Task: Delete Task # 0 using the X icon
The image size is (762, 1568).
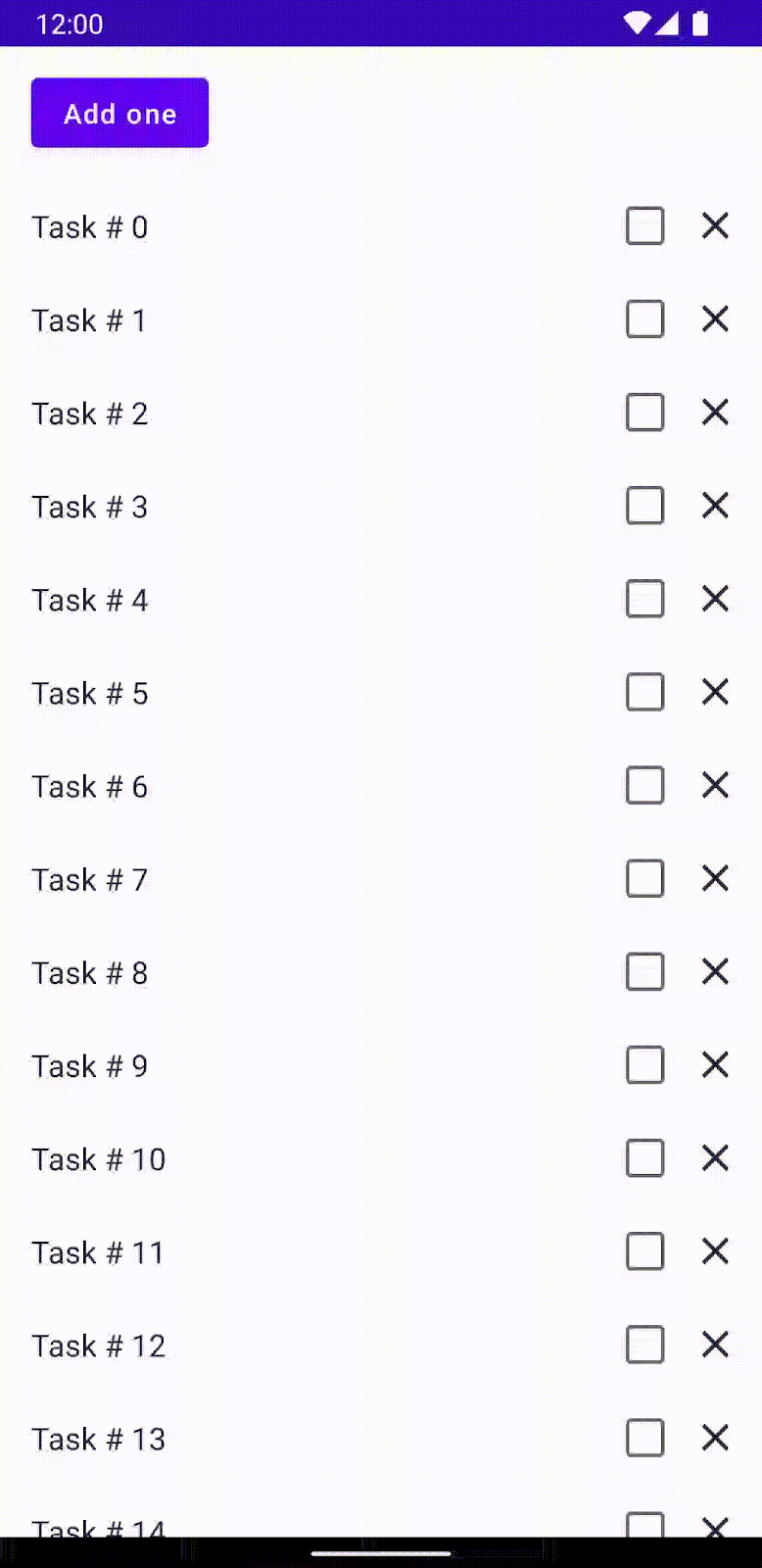Action: [x=715, y=226]
